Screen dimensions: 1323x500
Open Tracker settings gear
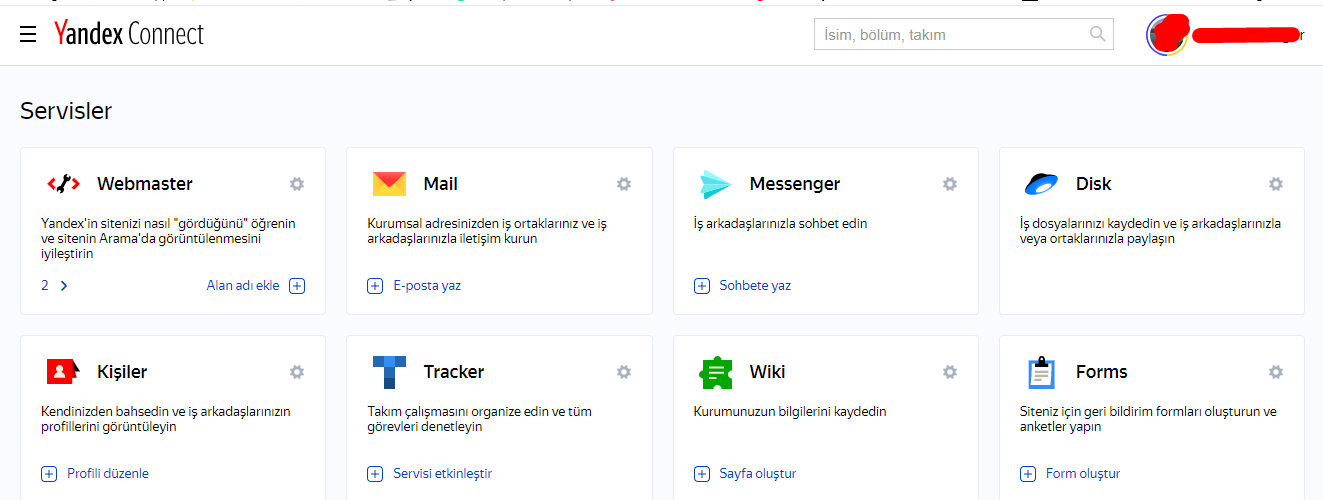[x=624, y=372]
